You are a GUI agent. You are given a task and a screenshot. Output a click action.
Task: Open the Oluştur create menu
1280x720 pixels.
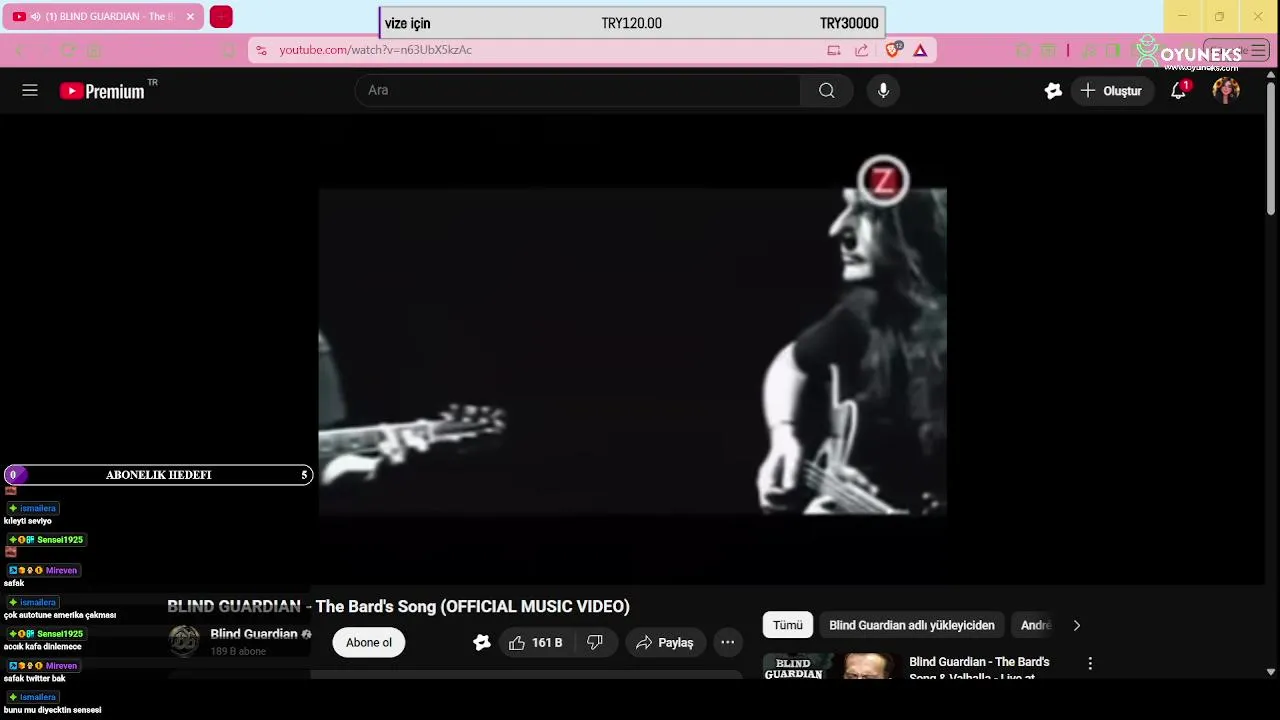(x=1111, y=90)
